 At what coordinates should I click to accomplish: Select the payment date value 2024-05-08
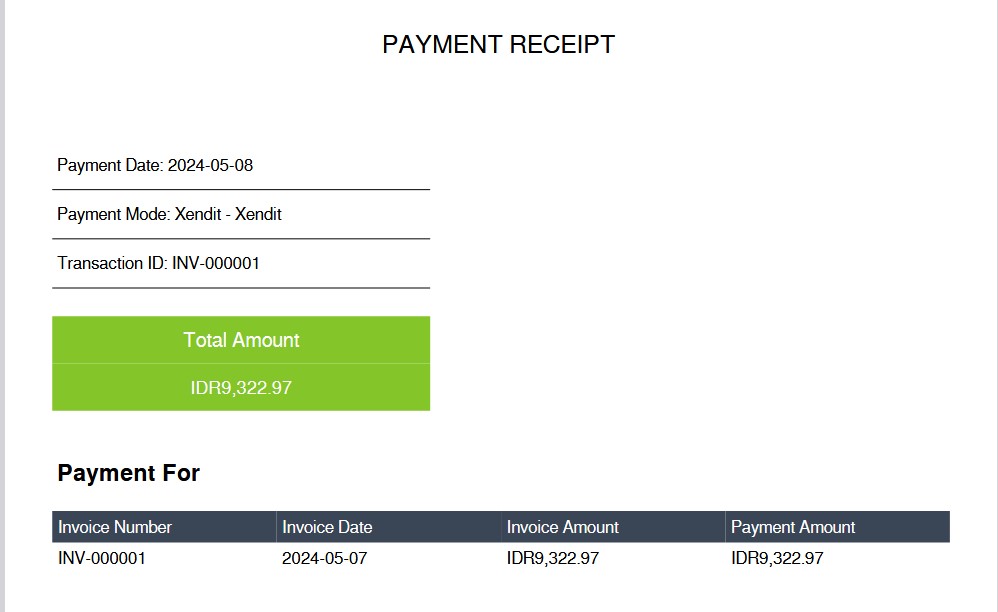[210, 166]
